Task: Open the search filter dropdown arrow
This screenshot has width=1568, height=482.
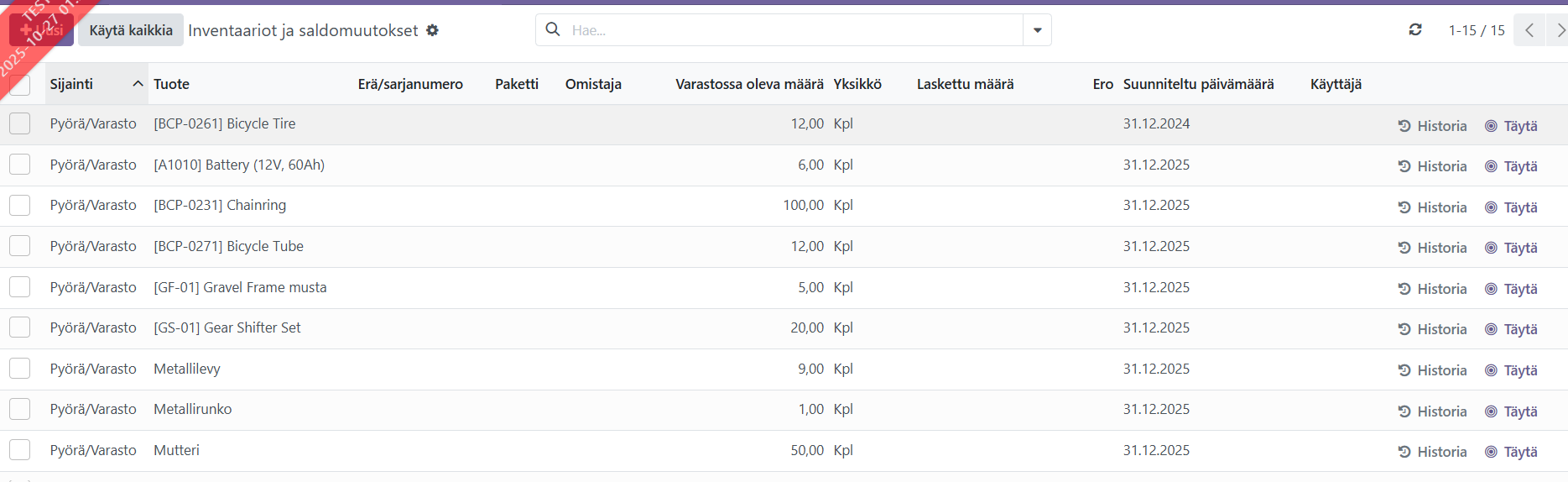Action: [1037, 30]
